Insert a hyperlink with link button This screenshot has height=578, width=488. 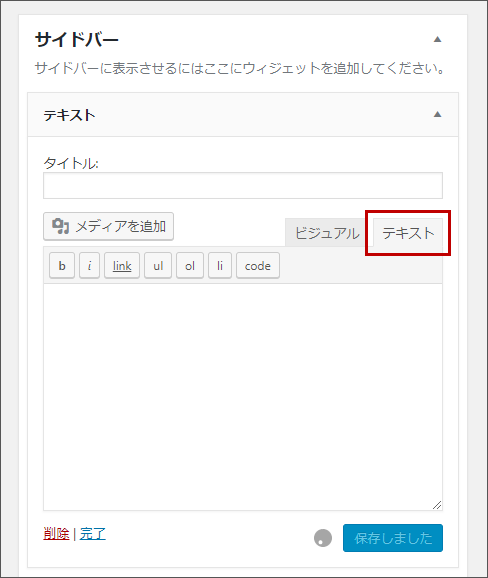[x=122, y=265]
